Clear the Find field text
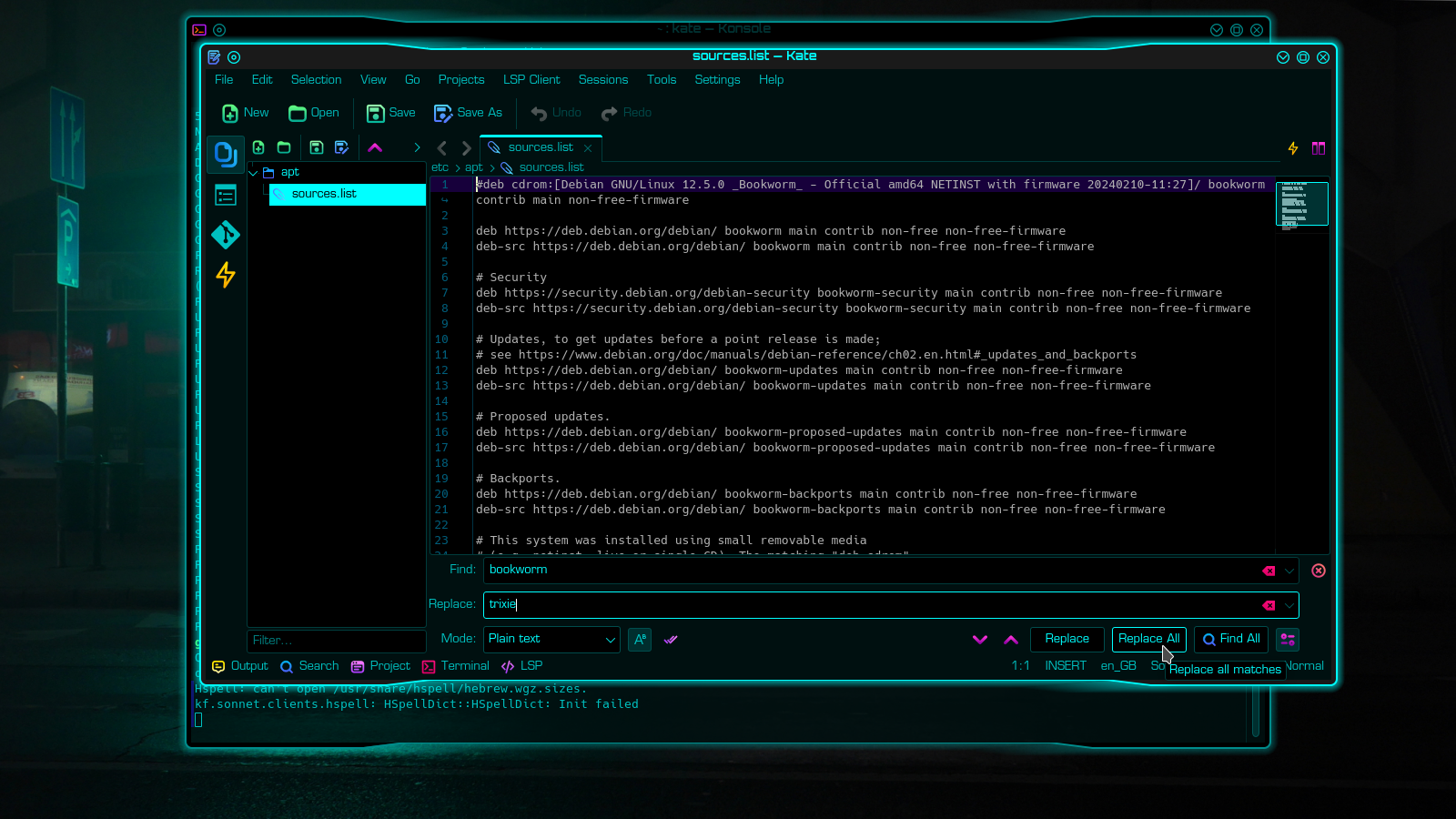 coord(1269,571)
